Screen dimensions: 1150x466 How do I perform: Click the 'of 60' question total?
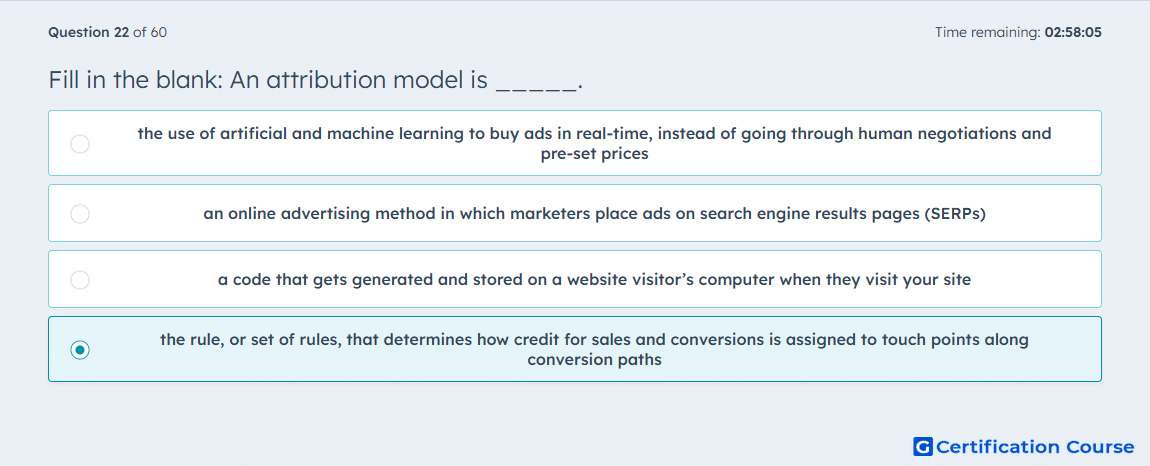point(150,32)
